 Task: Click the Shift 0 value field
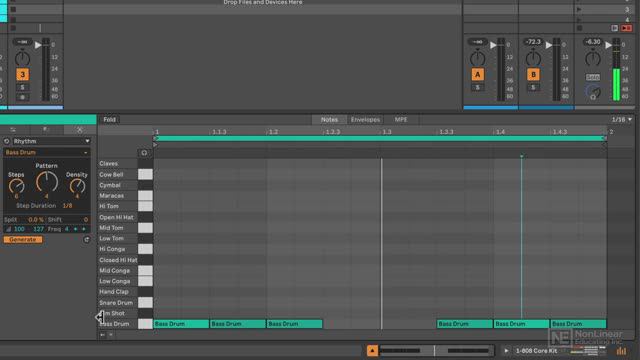pyautogui.click(x=86, y=220)
